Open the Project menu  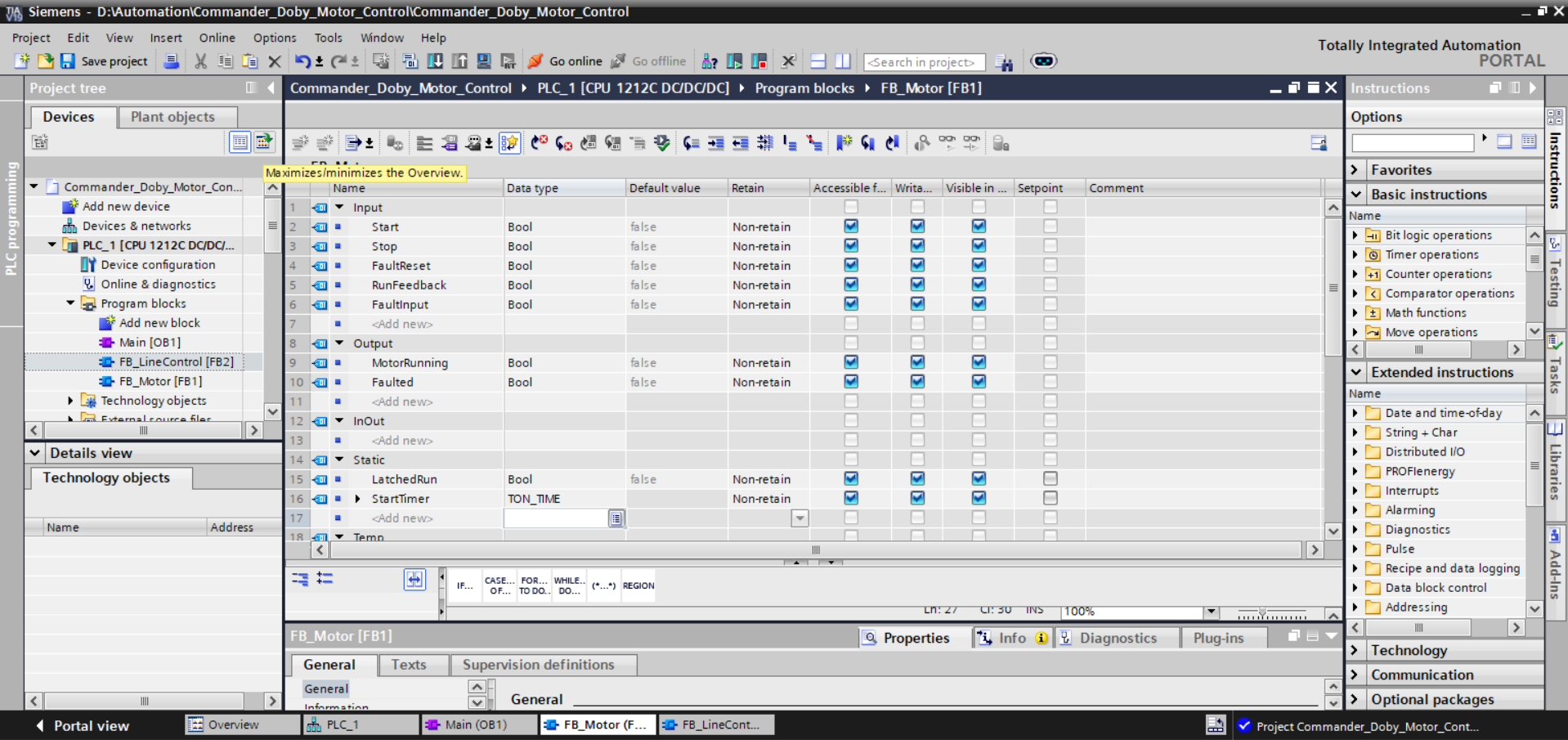31,38
